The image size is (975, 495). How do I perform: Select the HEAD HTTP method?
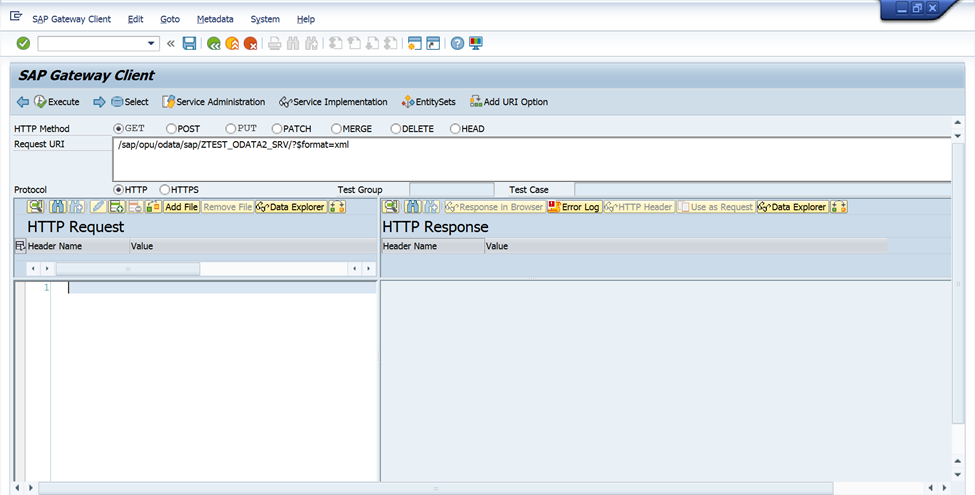click(455, 129)
